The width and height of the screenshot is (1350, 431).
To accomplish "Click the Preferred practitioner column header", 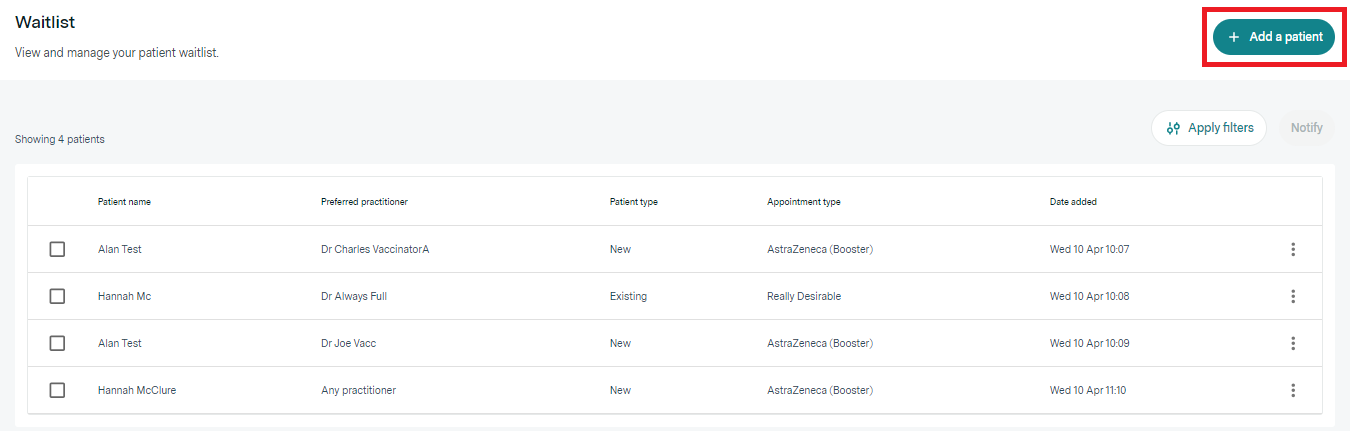I will 364,202.
